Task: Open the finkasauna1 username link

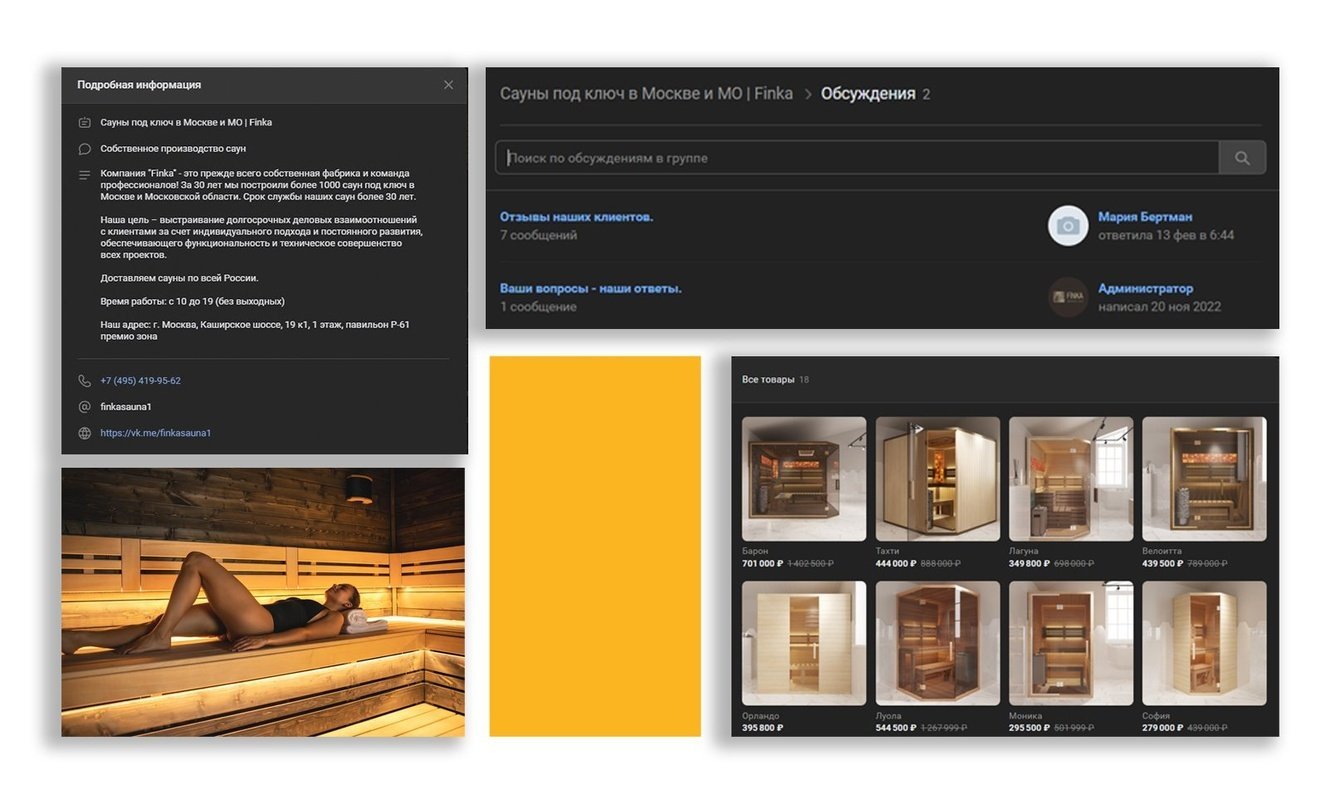Action: [126, 407]
